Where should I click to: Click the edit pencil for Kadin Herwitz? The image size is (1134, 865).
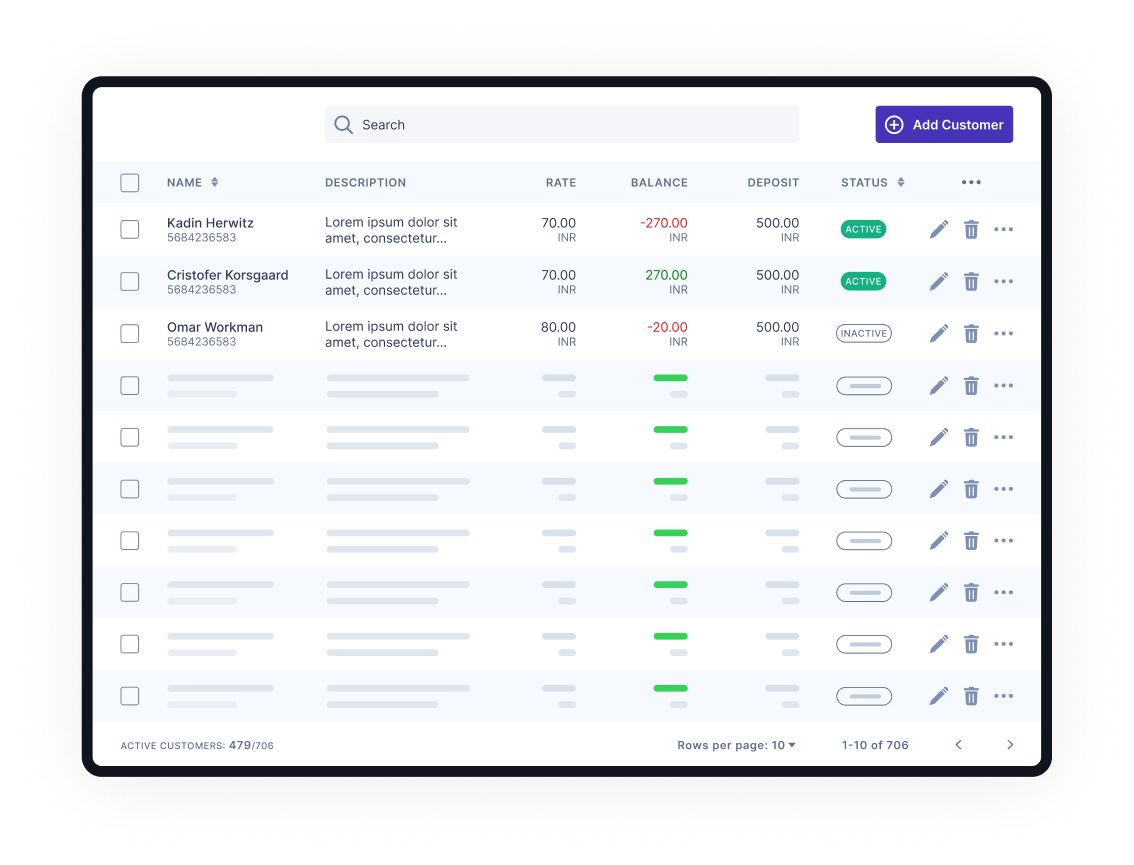(x=938, y=230)
